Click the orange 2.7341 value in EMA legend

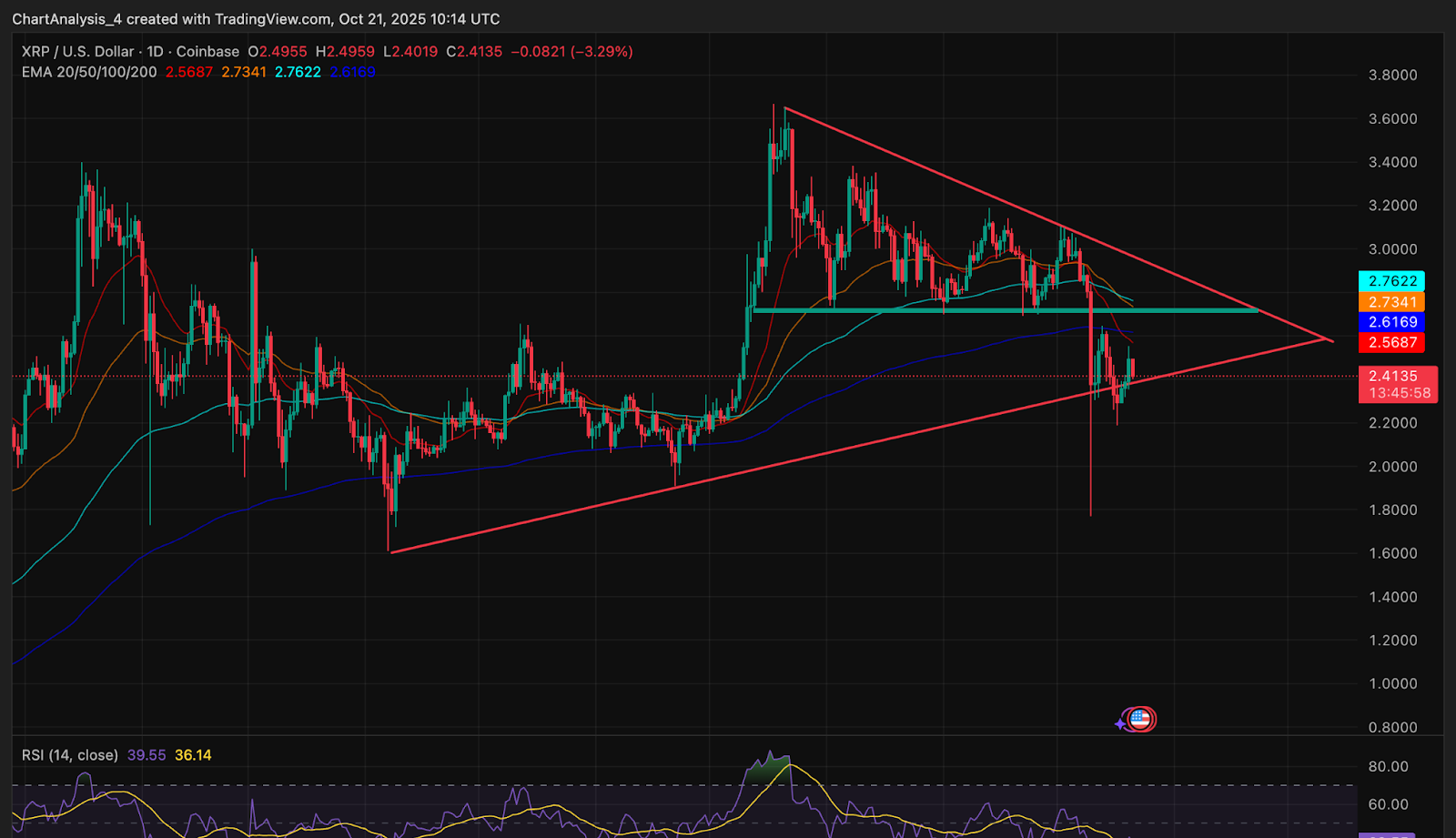(x=244, y=72)
